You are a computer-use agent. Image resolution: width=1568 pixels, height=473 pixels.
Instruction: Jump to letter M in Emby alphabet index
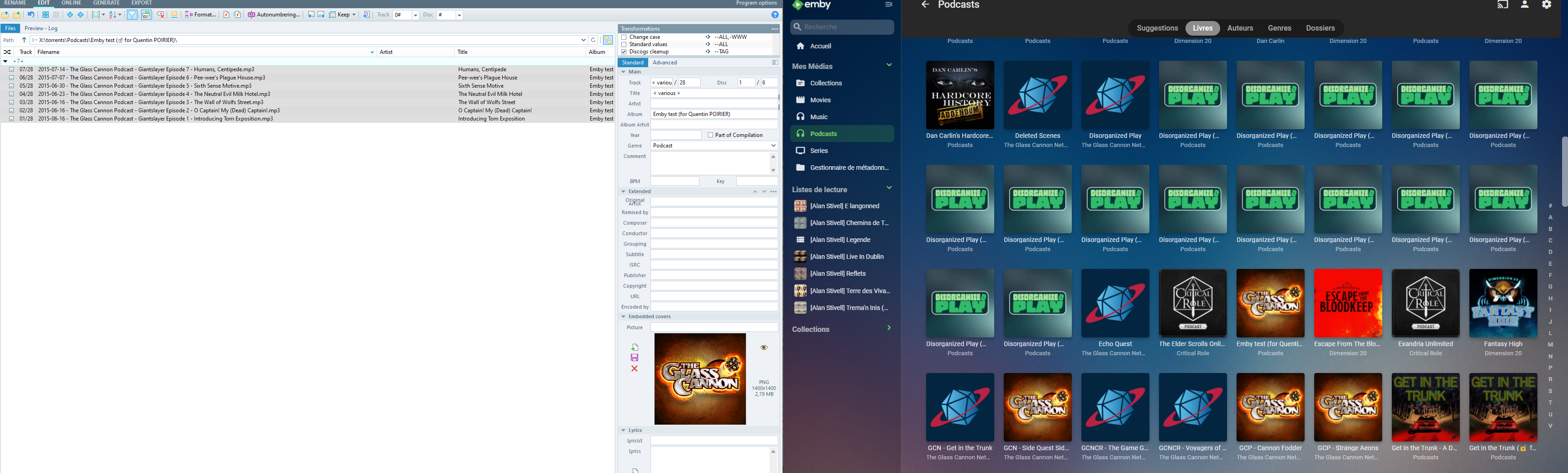1550,345
